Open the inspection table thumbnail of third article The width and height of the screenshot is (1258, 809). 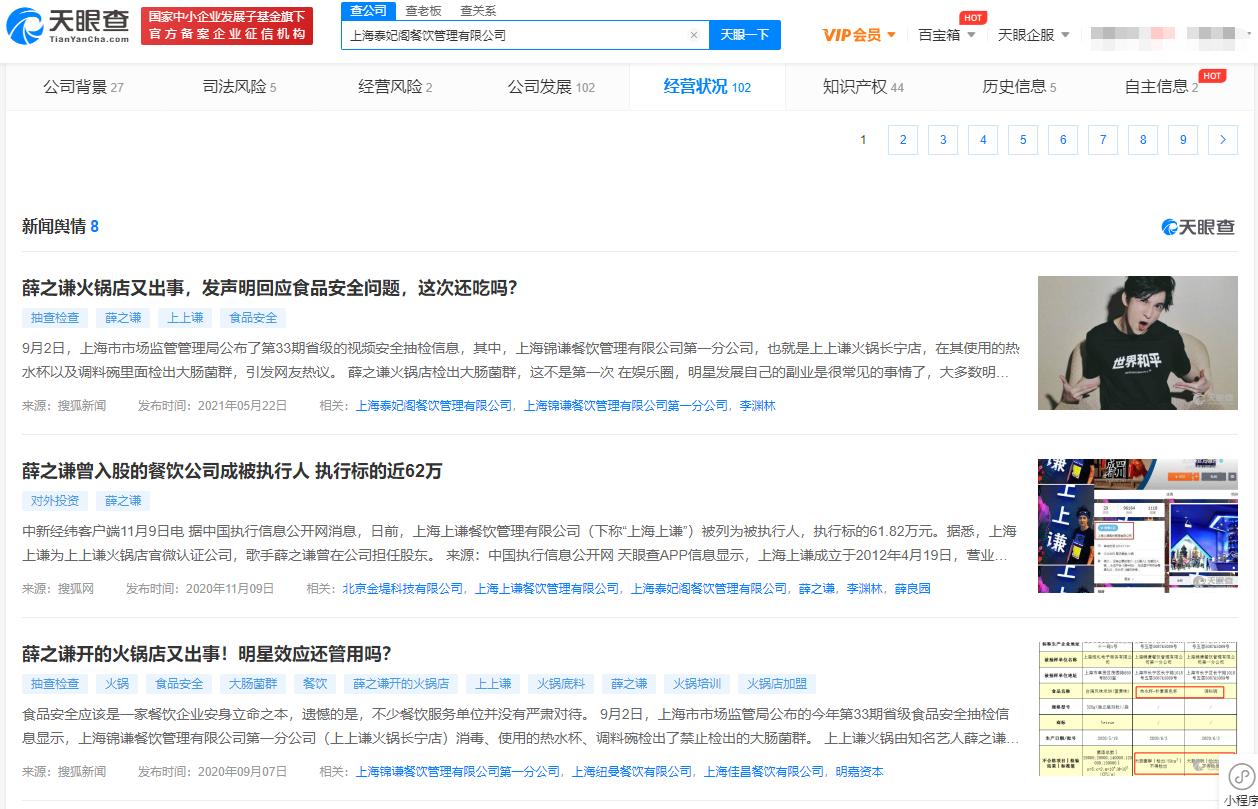pyautogui.click(x=1137, y=709)
